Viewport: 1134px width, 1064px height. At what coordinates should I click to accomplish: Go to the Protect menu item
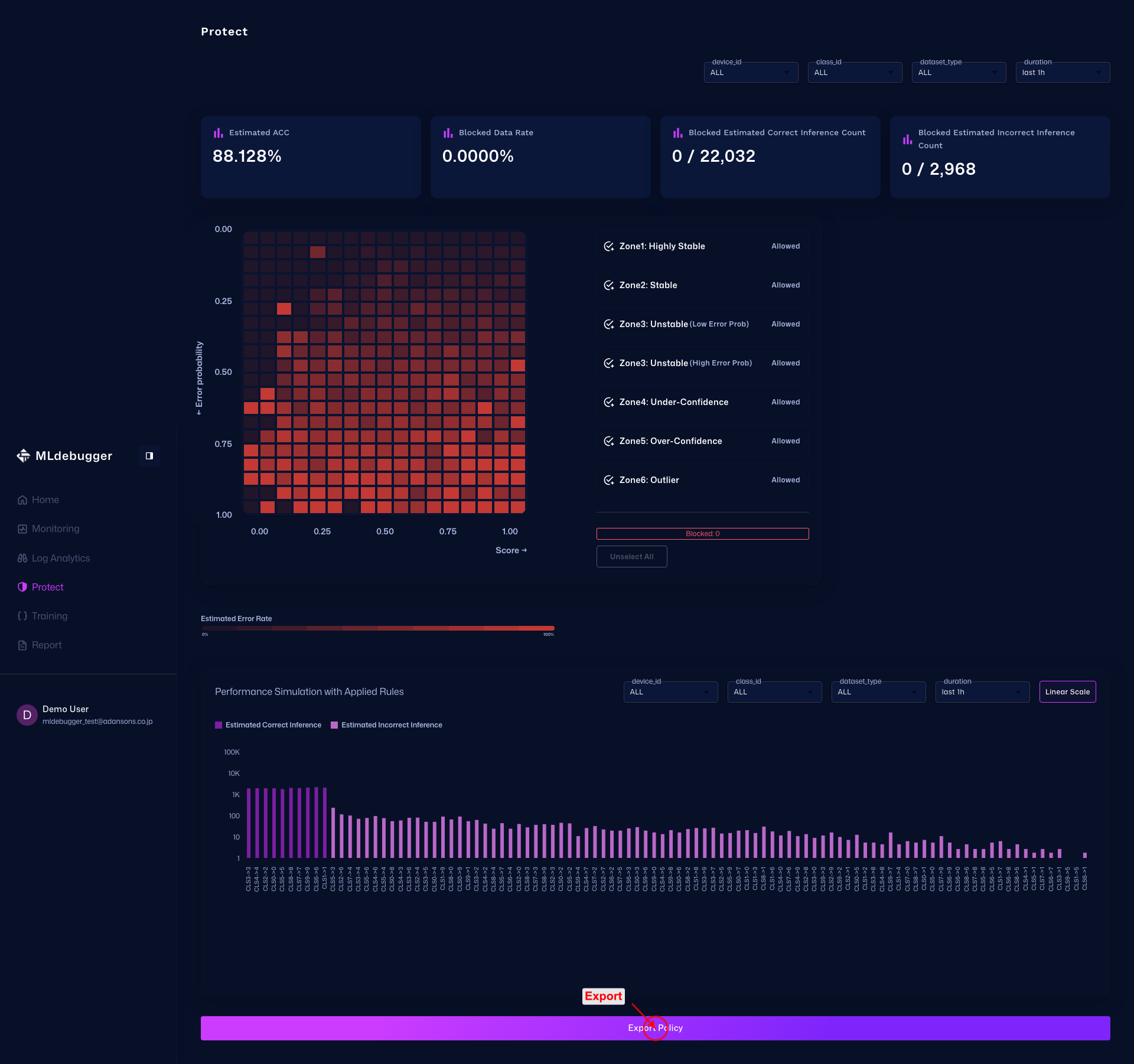coord(47,587)
